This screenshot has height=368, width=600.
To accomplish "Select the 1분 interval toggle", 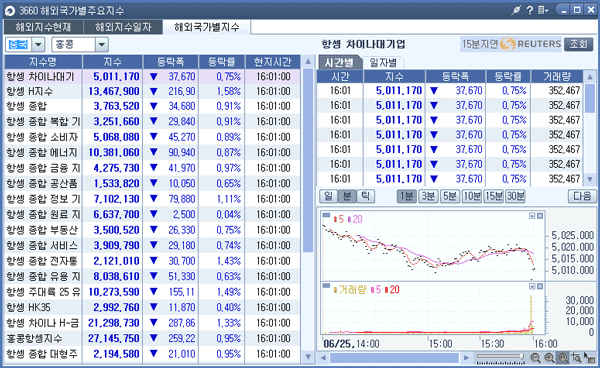I will [406, 196].
